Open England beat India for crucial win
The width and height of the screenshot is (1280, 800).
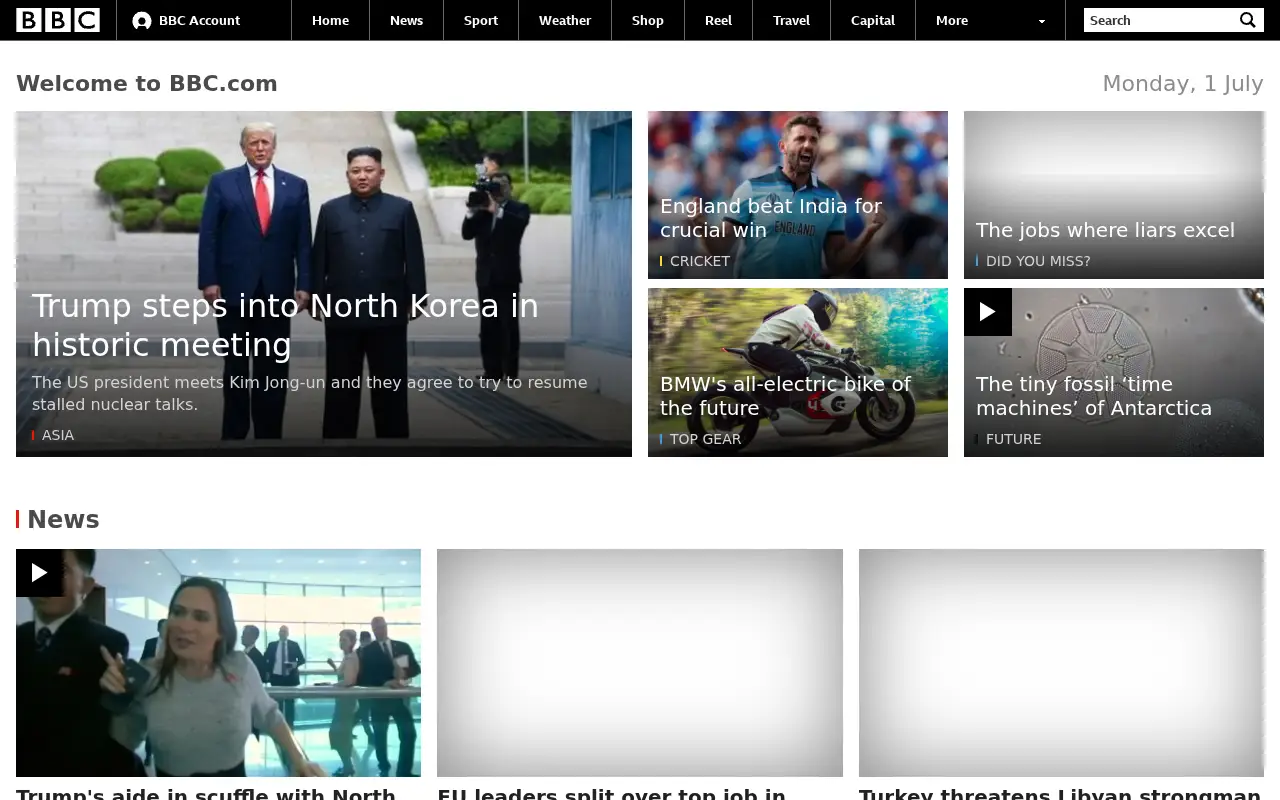point(771,218)
